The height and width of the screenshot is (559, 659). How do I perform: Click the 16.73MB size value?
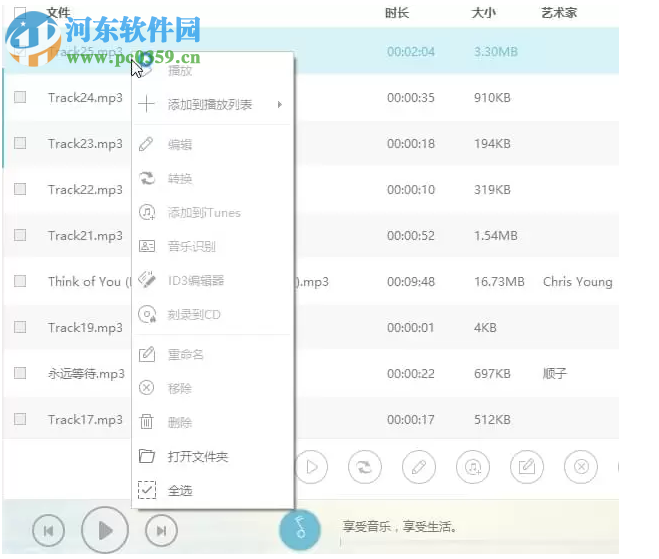pos(499,282)
